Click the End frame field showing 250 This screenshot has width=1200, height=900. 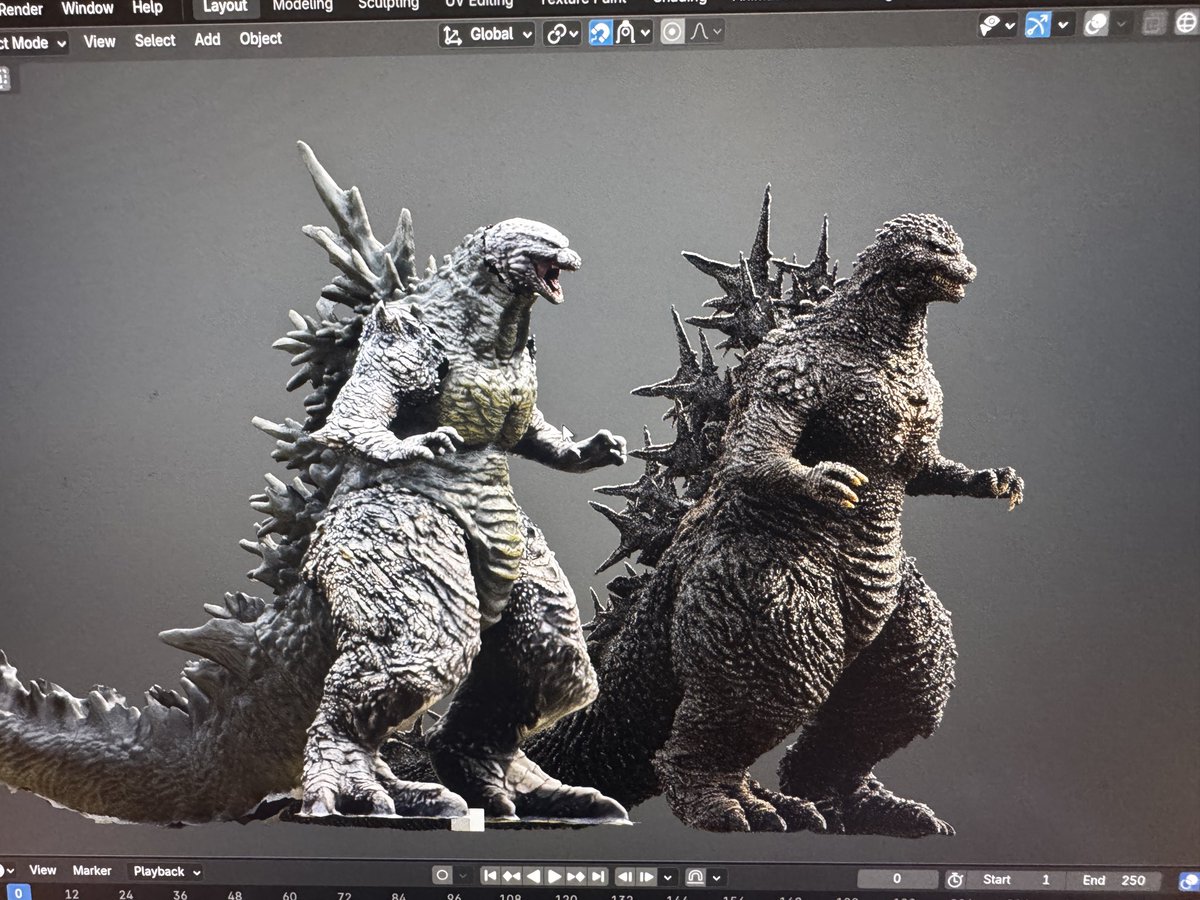click(x=1113, y=881)
